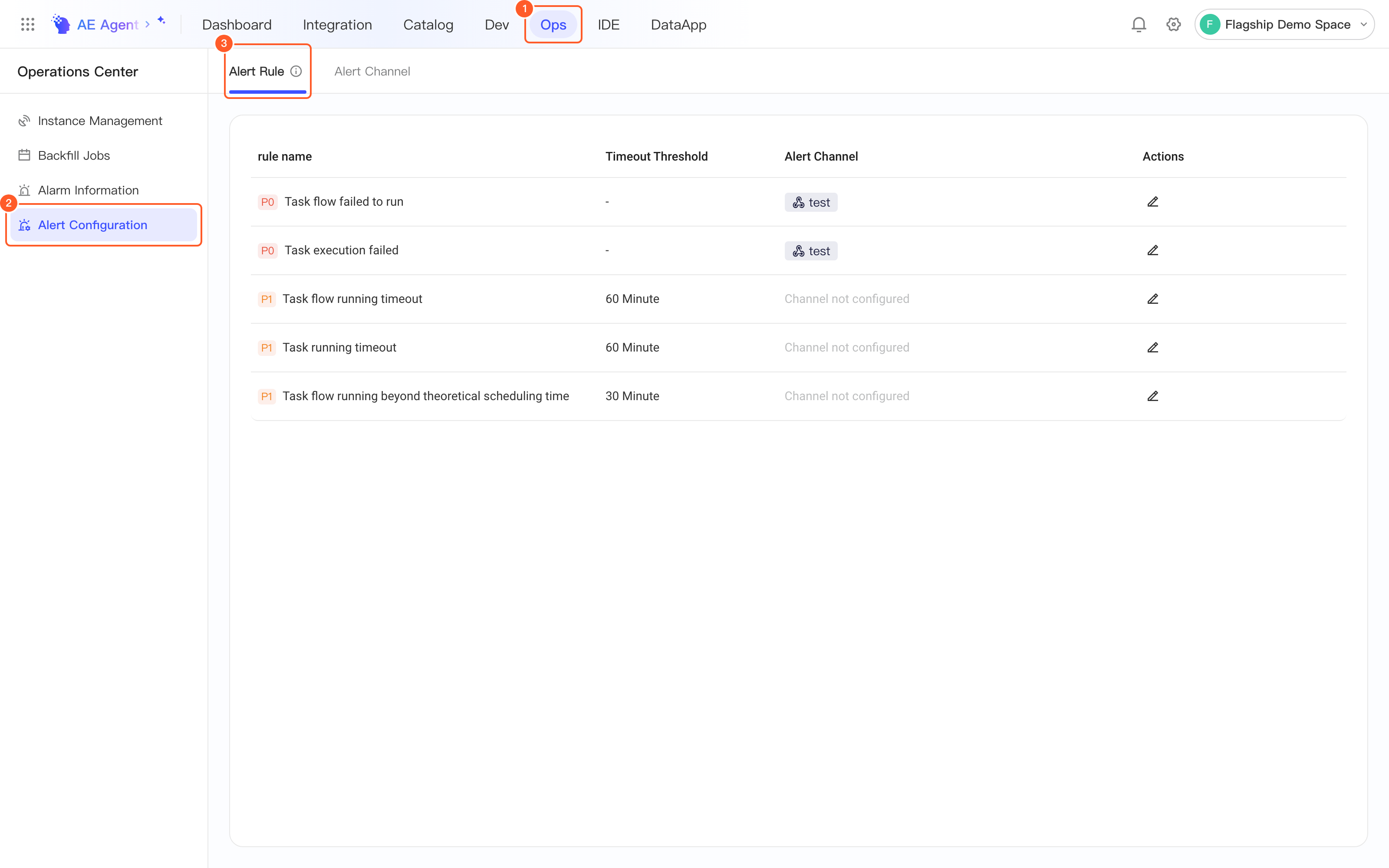
Task: Click the Alert Configuration sidebar icon
Action: point(24,225)
